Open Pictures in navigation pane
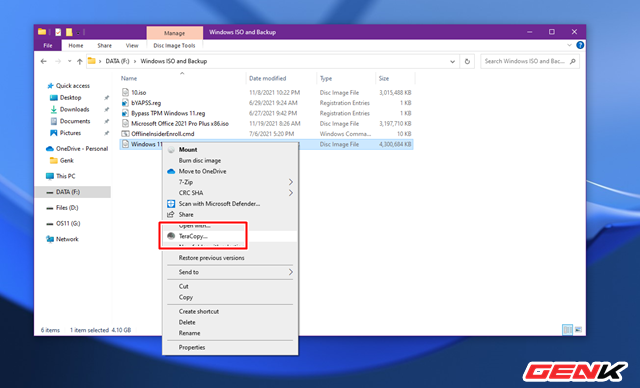The width and height of the screenshot is (640, 388). tap(70, 133)
